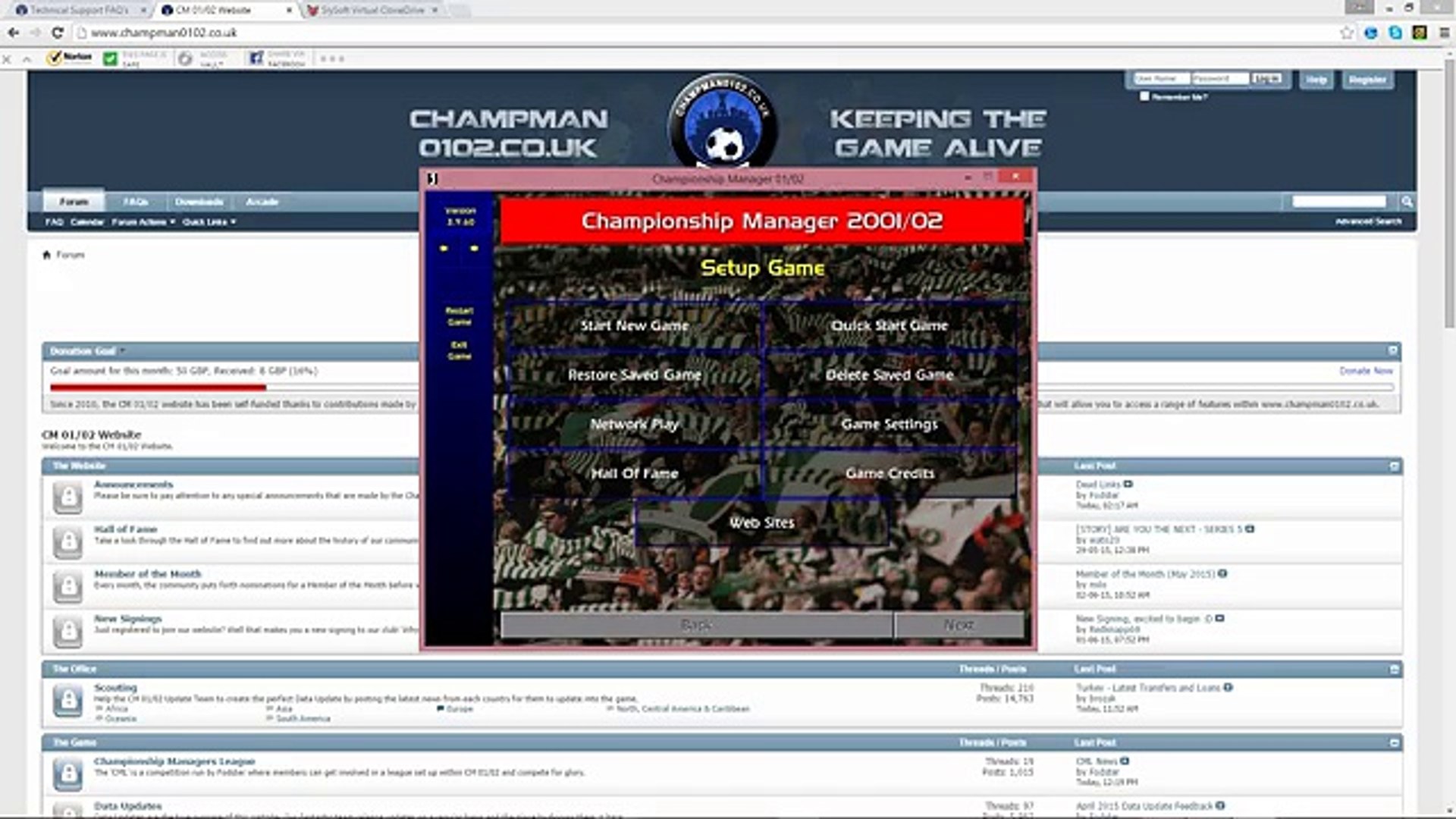Collapse the Donation Goal panel
Image resolution: width=1456 pixels, height=819 pixels.
1392,350
